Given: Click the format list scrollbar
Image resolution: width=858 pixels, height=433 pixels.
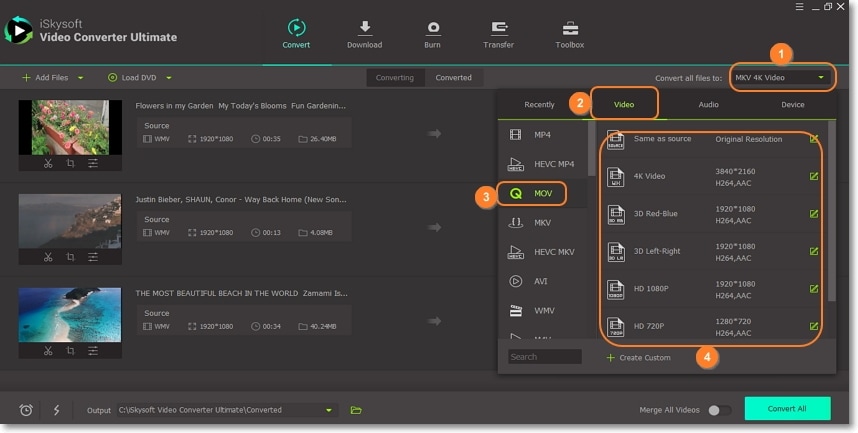Looking at the screenshot, I should [x=592, y=149].
